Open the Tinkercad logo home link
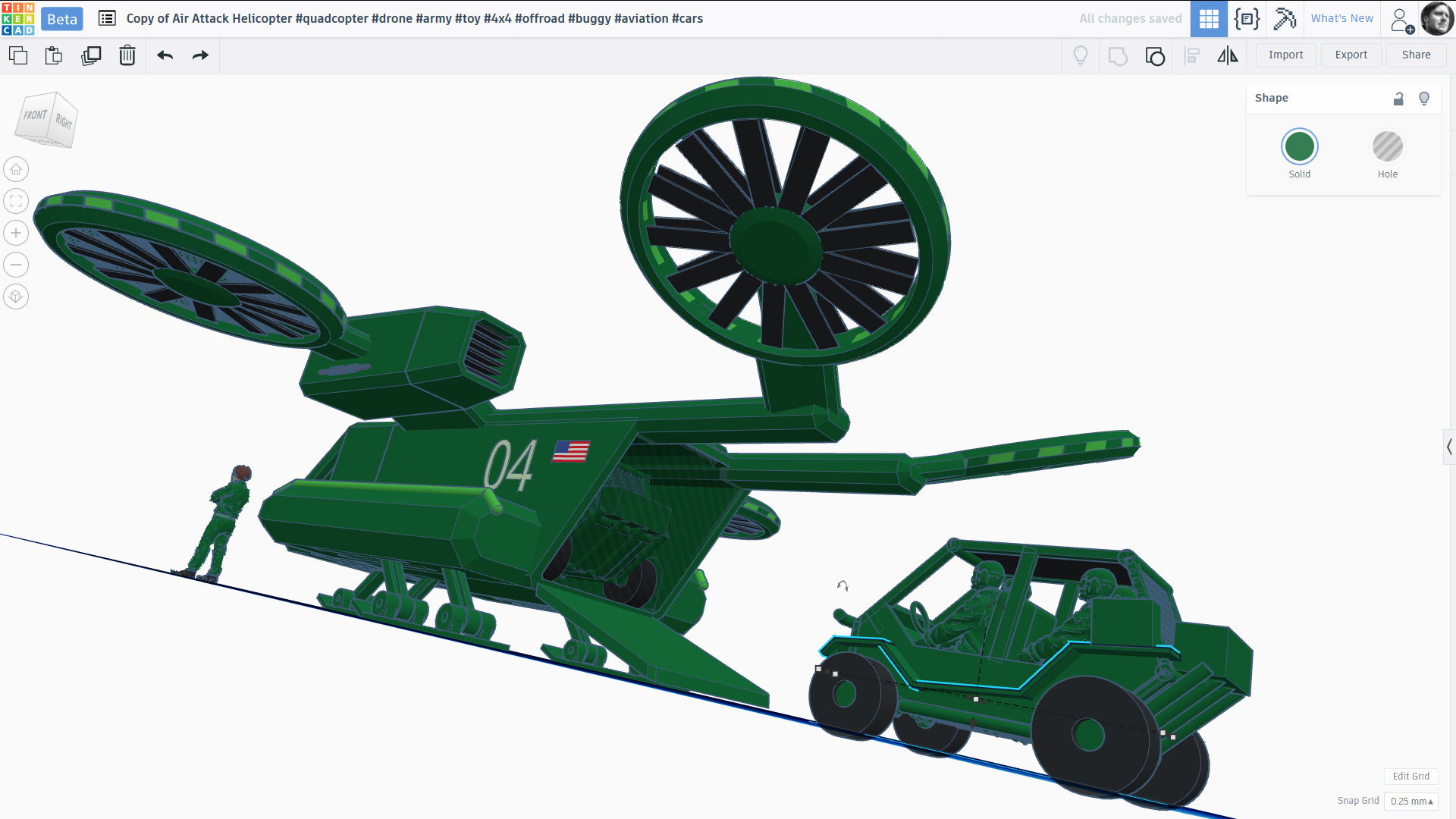Viewport: 1456px width, 819px height. click(x=18, y=18)
